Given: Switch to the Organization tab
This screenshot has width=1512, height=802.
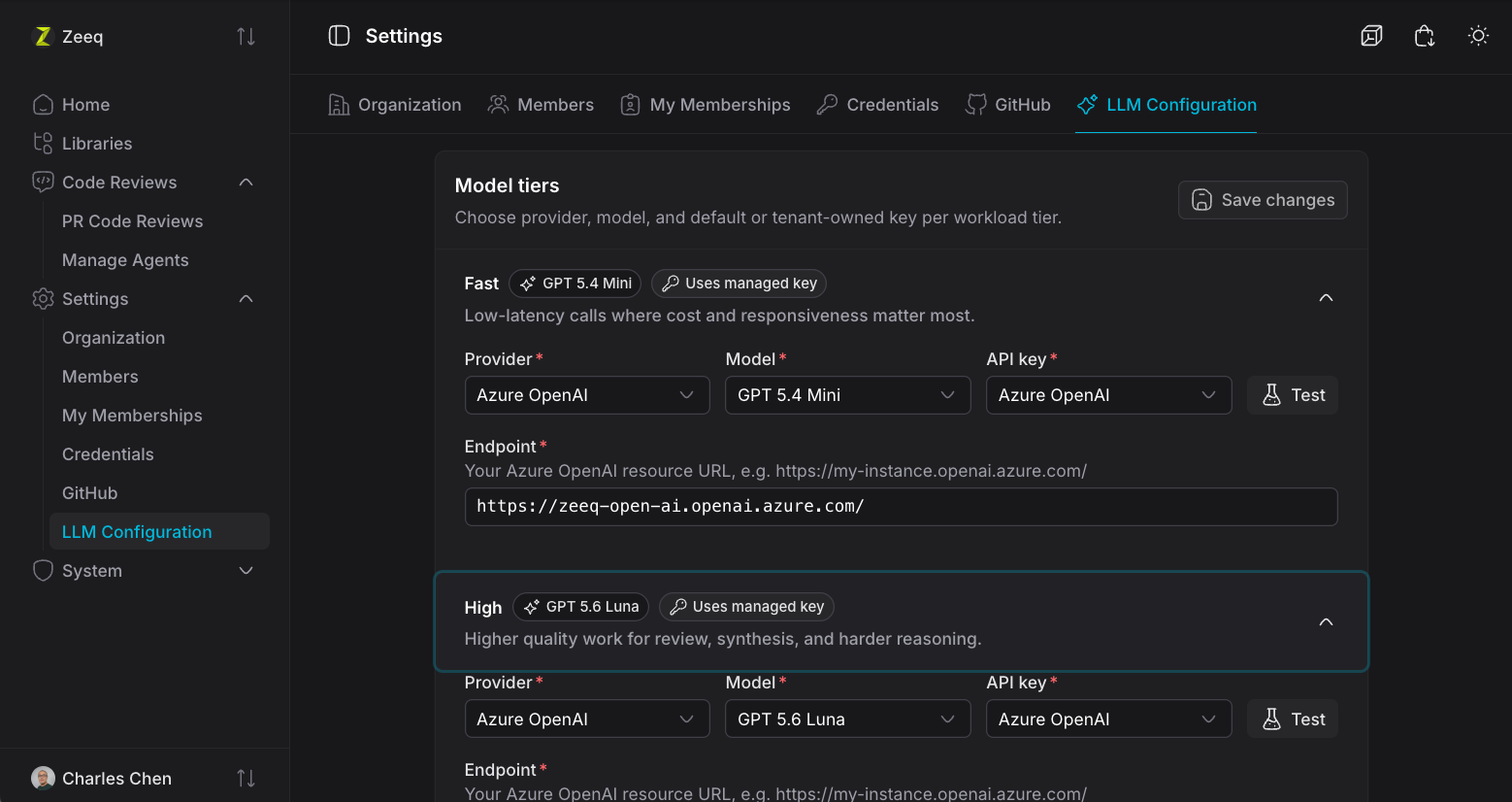Looking at the screenshot, I should coord(395,105).
